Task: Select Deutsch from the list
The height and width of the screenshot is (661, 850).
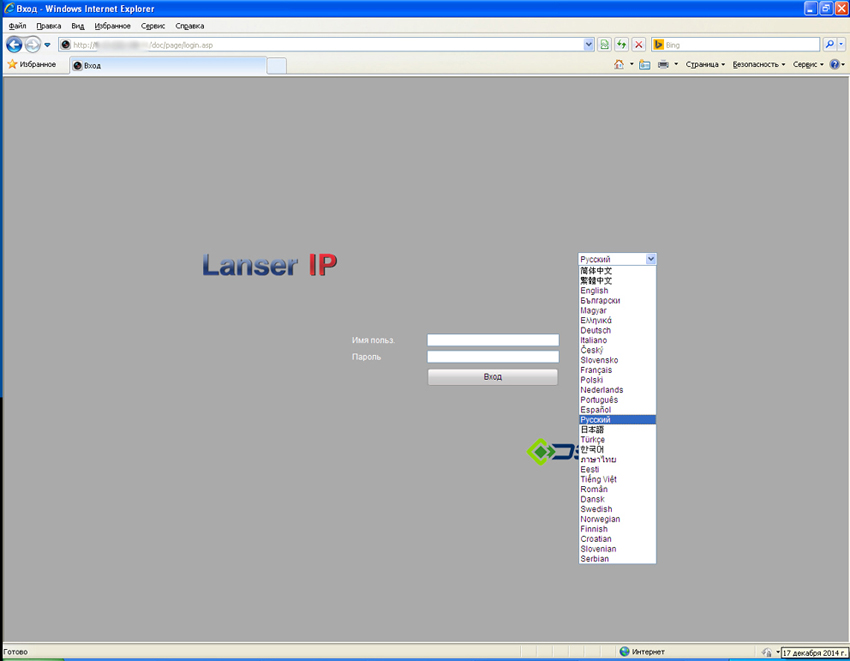Action: coord(617,330)
